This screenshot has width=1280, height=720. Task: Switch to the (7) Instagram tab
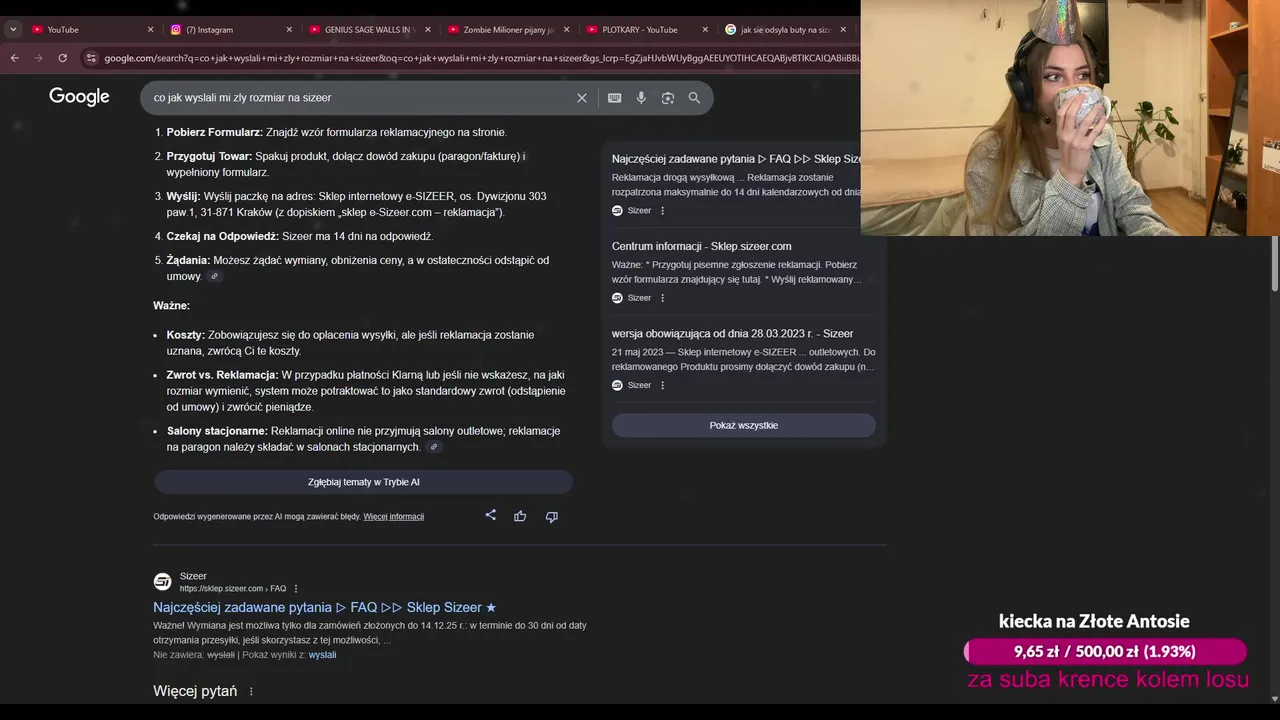(230, 30)
